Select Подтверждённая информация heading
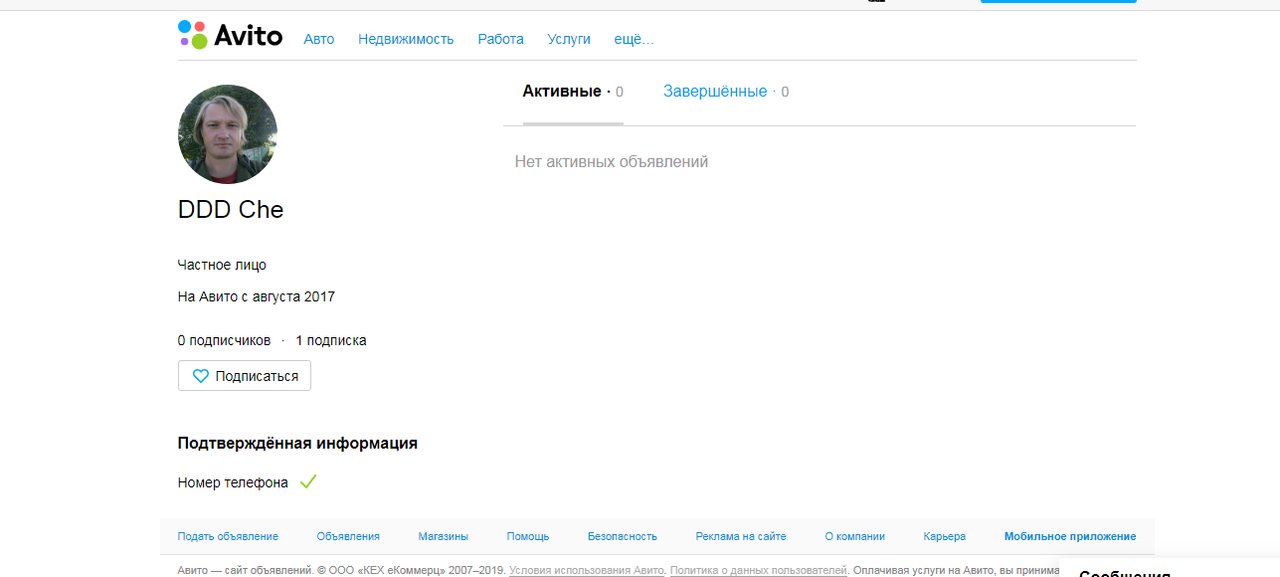The height and width of the screenshot is (577, 1280). [x=298, y=443]
